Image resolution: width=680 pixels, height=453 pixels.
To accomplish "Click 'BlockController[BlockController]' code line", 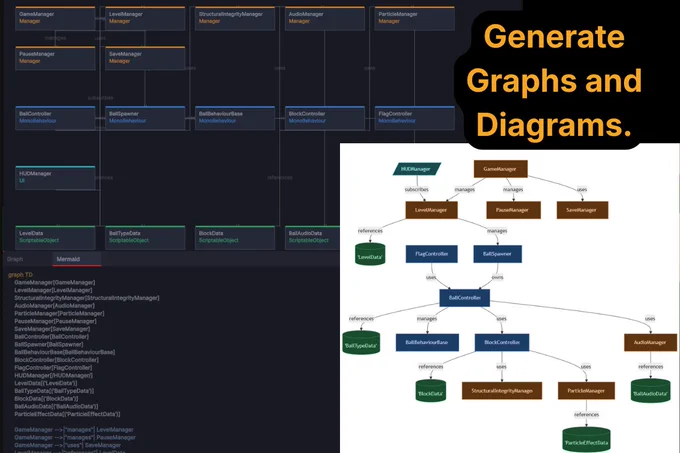I will point(56,360).
